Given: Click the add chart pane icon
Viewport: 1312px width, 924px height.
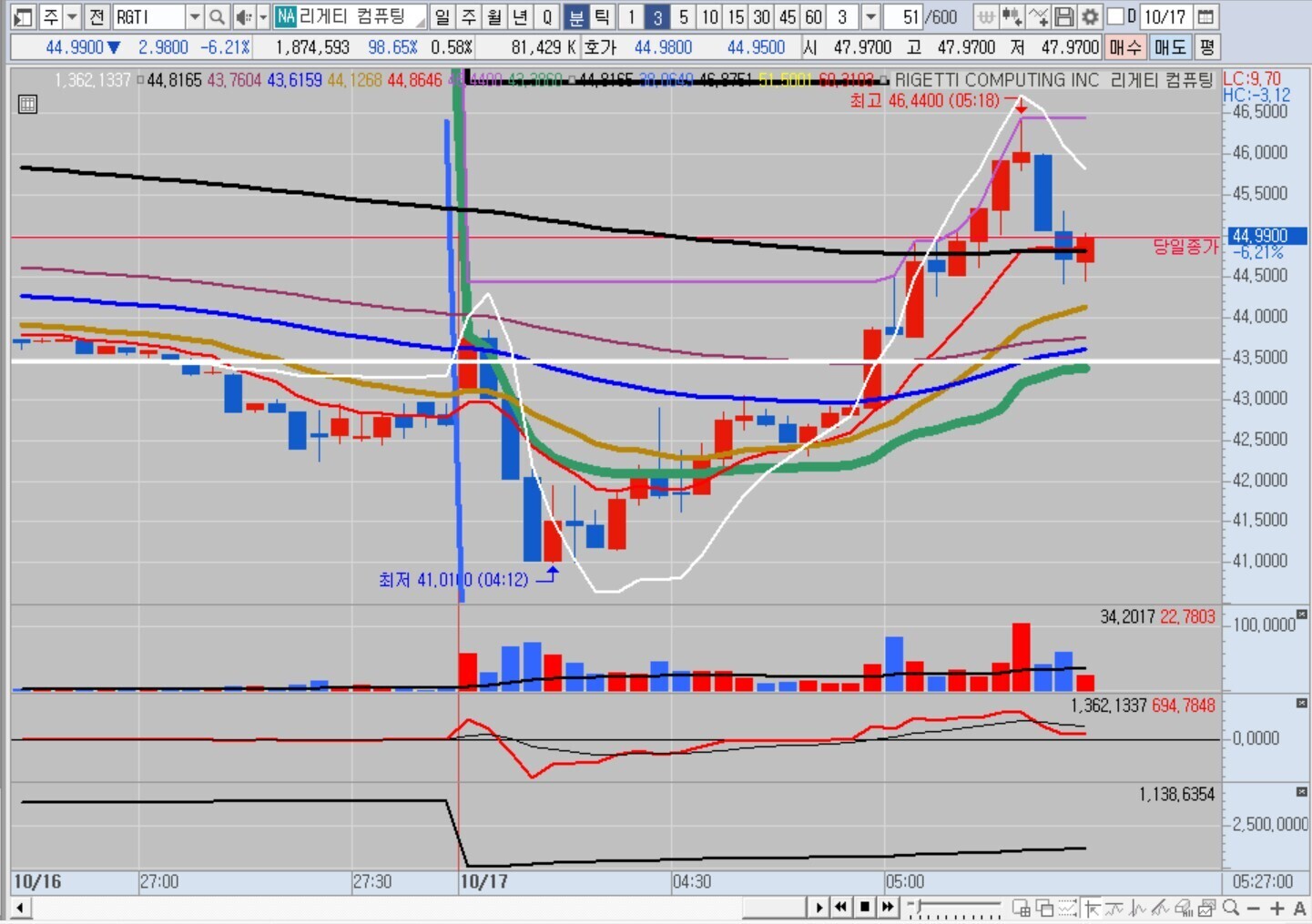Looking at the screenshot, I should tap(1022, 908).
